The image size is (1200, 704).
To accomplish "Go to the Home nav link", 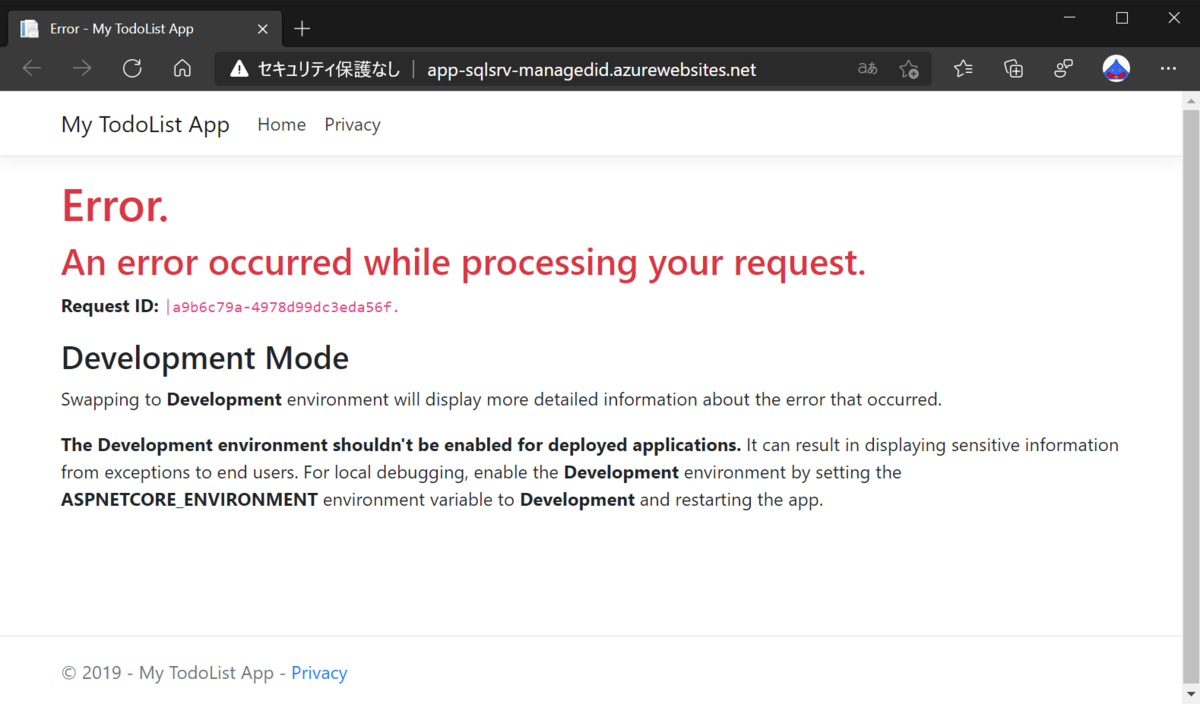I will pyautogui.click(x=282, y=125).
